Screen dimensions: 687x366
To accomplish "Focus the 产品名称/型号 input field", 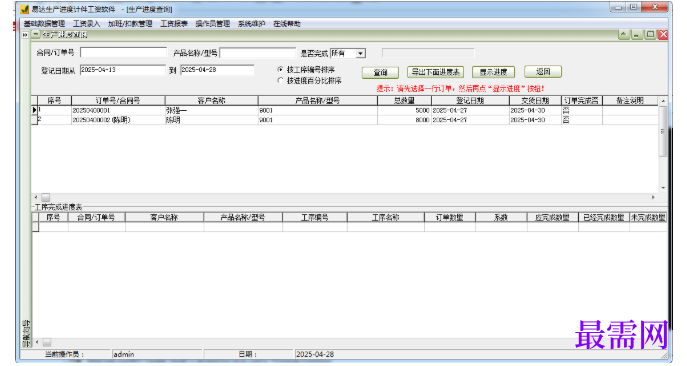I will coord(258,53).
